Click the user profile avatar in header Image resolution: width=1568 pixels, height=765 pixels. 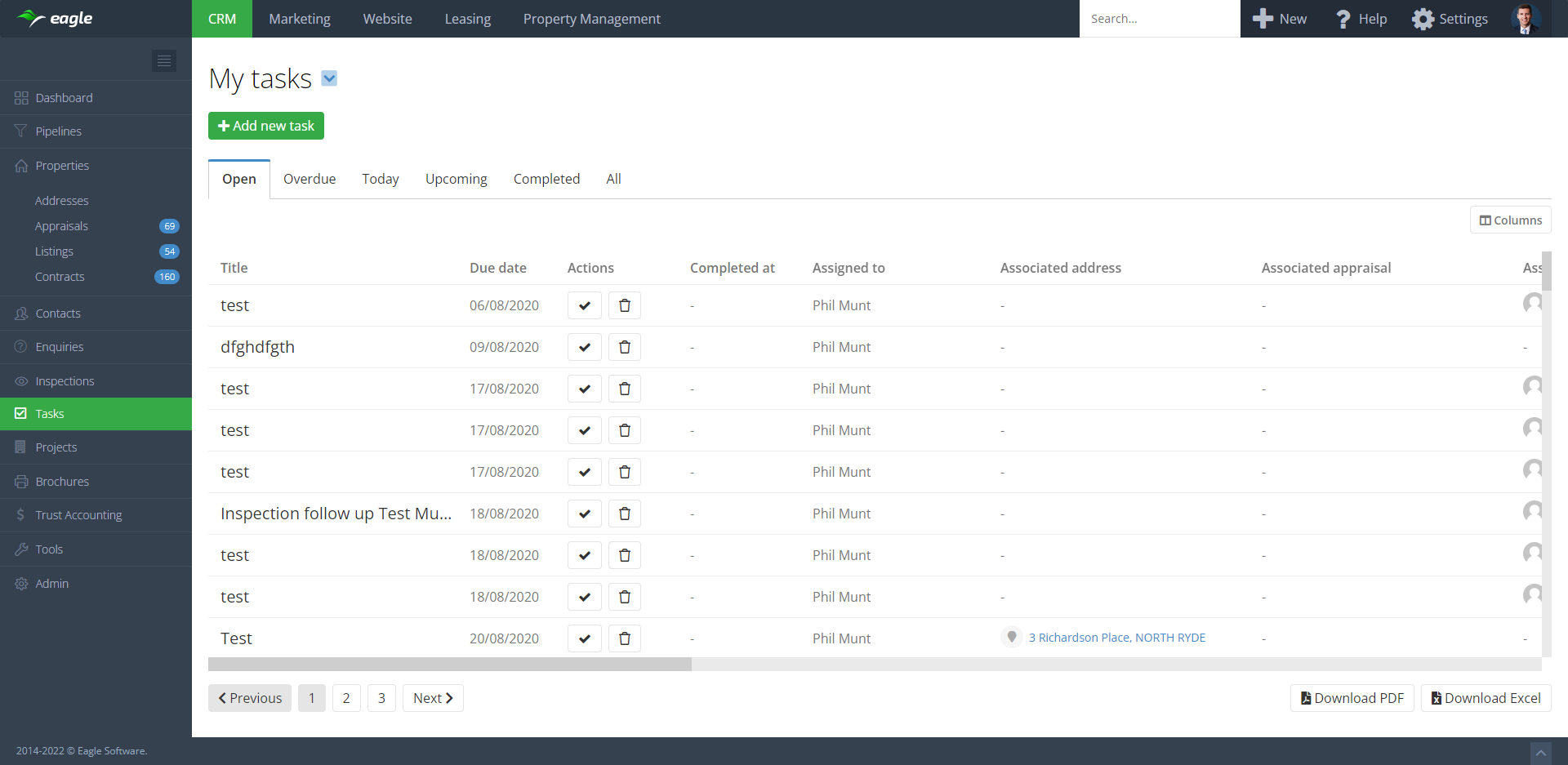click(1524, 19)
